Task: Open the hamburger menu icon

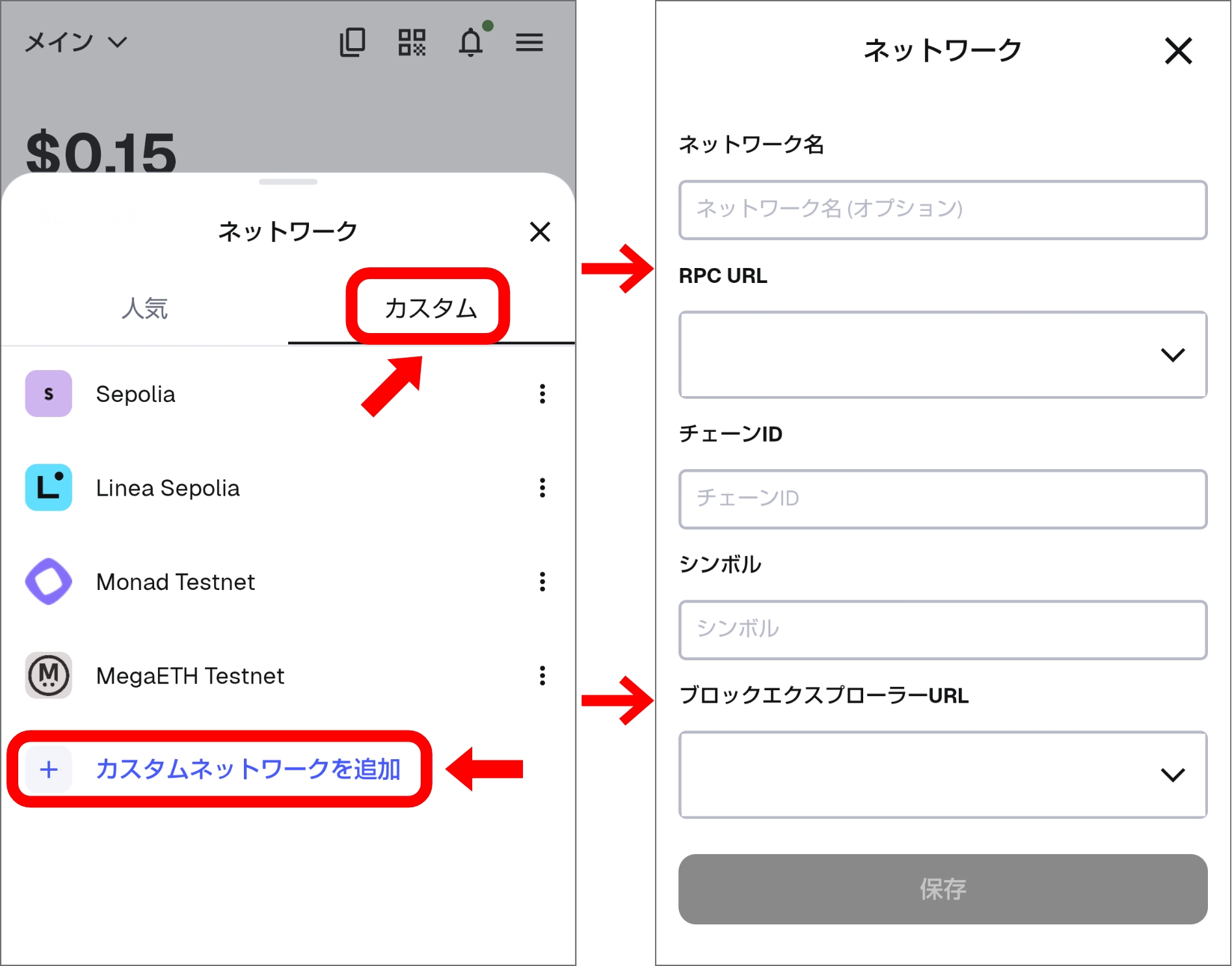Action: coord(530,42)
